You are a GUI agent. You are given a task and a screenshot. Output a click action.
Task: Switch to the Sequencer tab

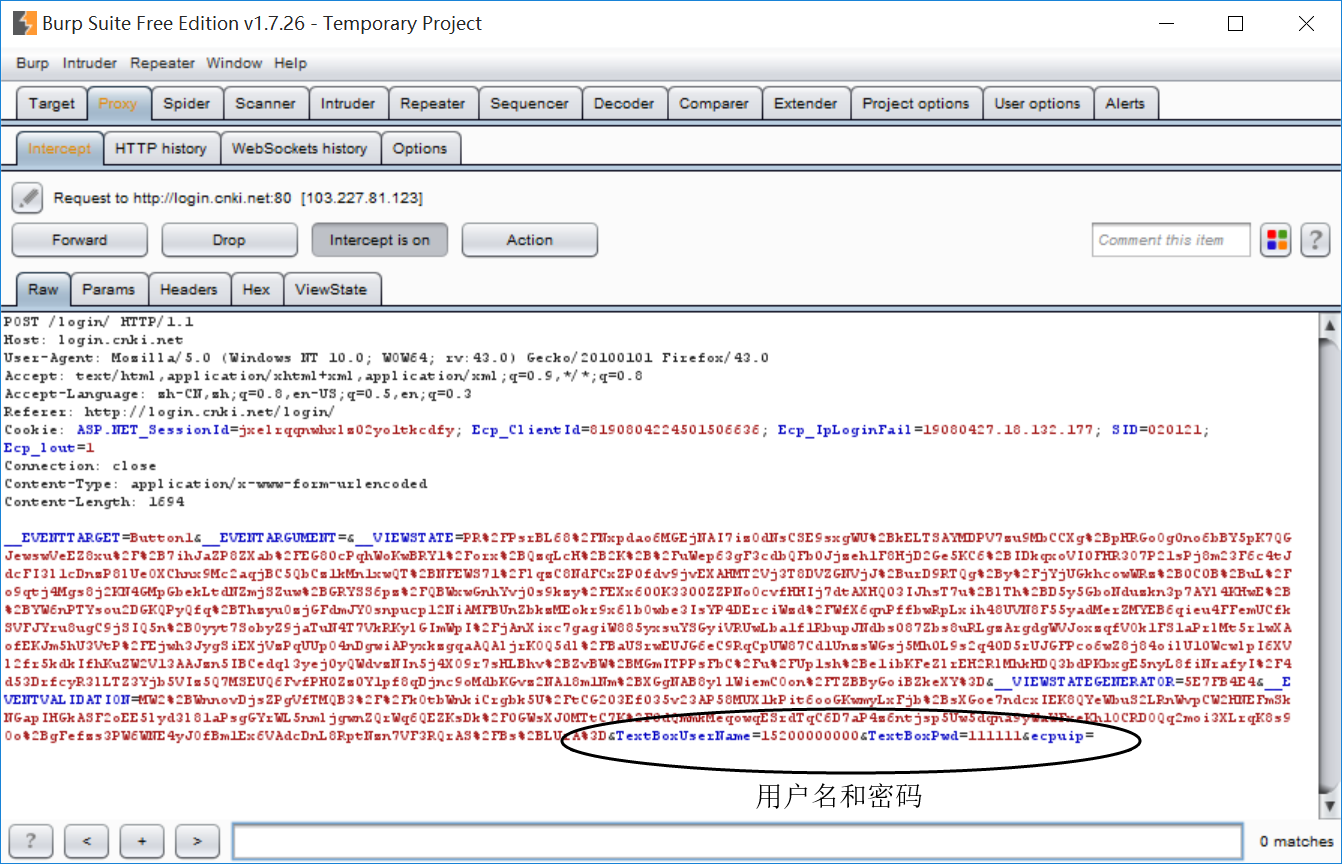529,103
